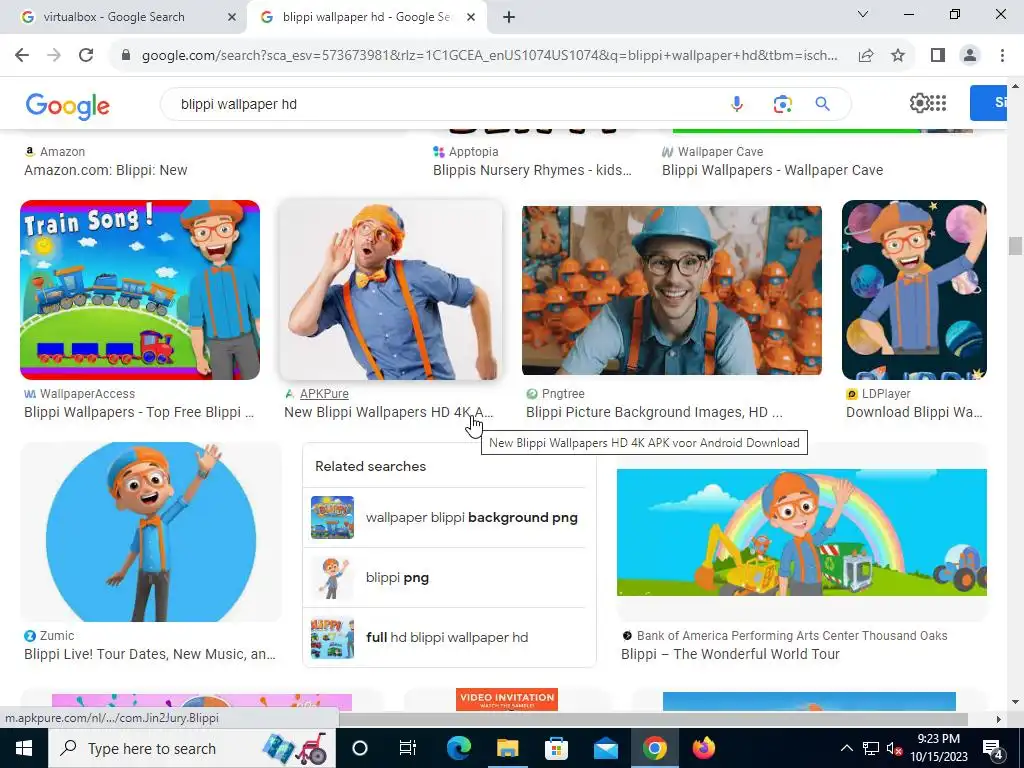Open Download Blippi Wa... LDPlayer link
Viewport: 1024px width, 768px height.
(x=914, y=413)
